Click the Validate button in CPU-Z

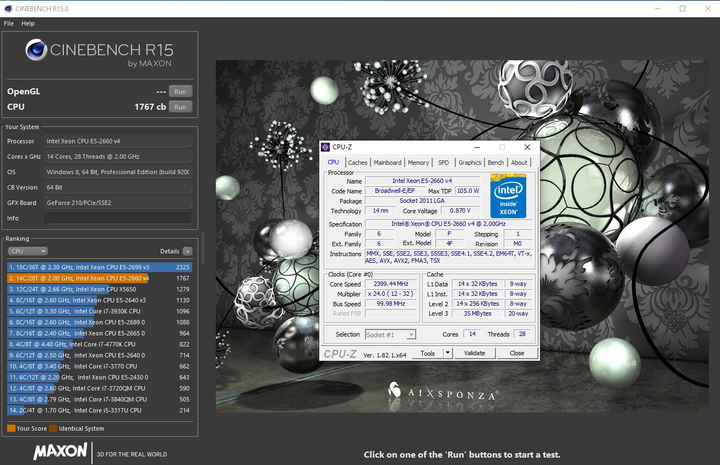pyautogui.click(x=474, y=353)
